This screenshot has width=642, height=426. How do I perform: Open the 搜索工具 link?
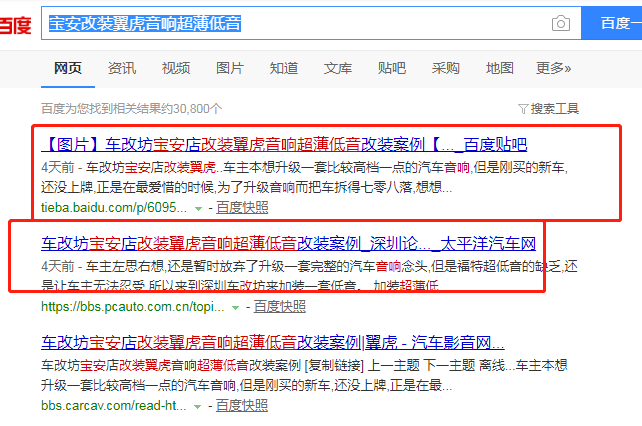(x=555, y=109)
